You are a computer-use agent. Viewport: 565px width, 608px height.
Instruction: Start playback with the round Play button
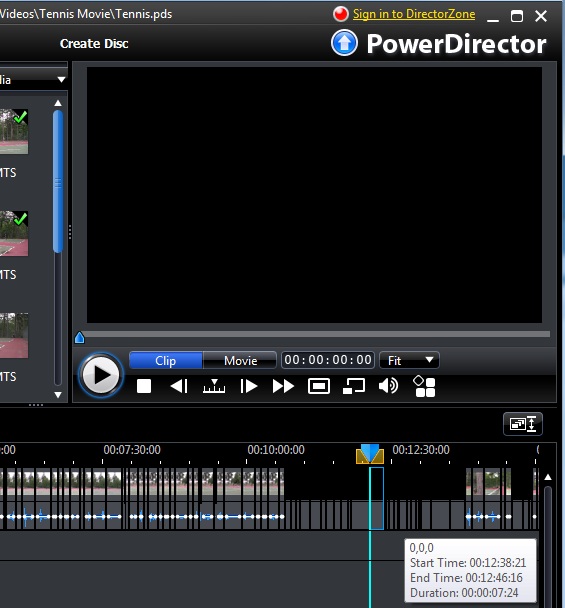pos(101,375)
